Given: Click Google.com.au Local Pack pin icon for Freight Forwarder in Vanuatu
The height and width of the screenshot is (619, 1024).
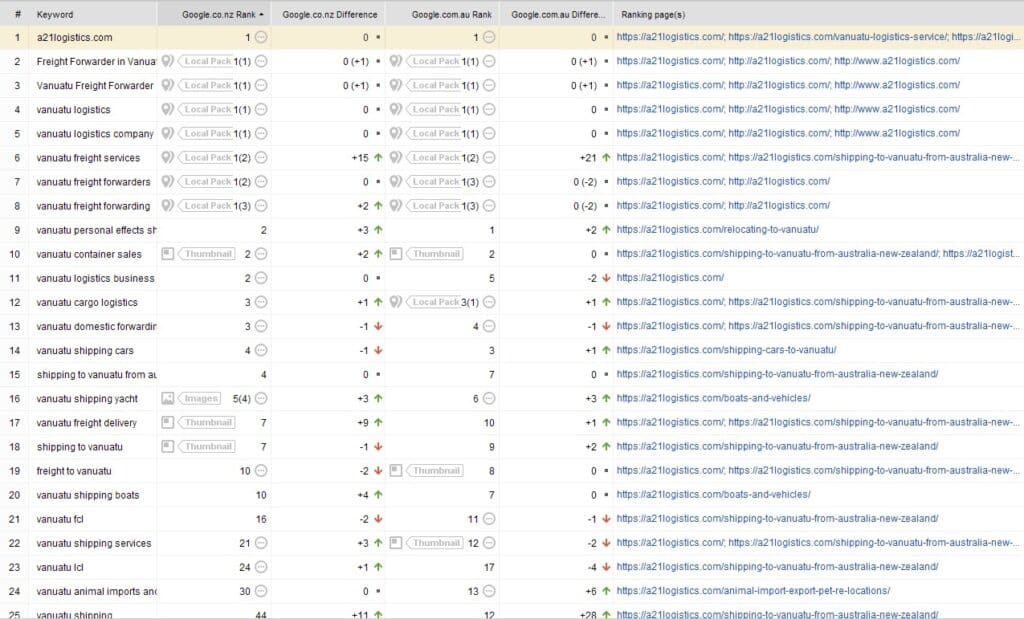Looking at the screenshot, I should 396,61.
